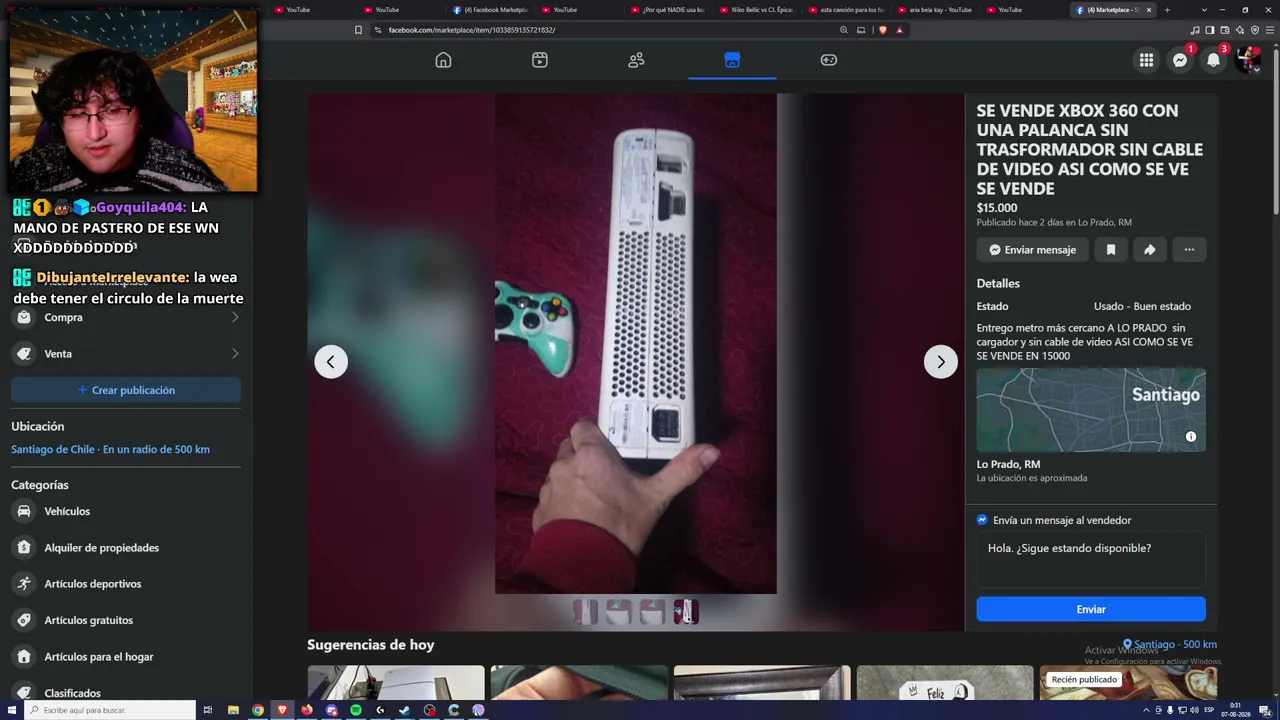The height and width of the screenshot is (720, 1280).
Task: Open Spotify from the taskbar
Action: [x=356, y=710]
